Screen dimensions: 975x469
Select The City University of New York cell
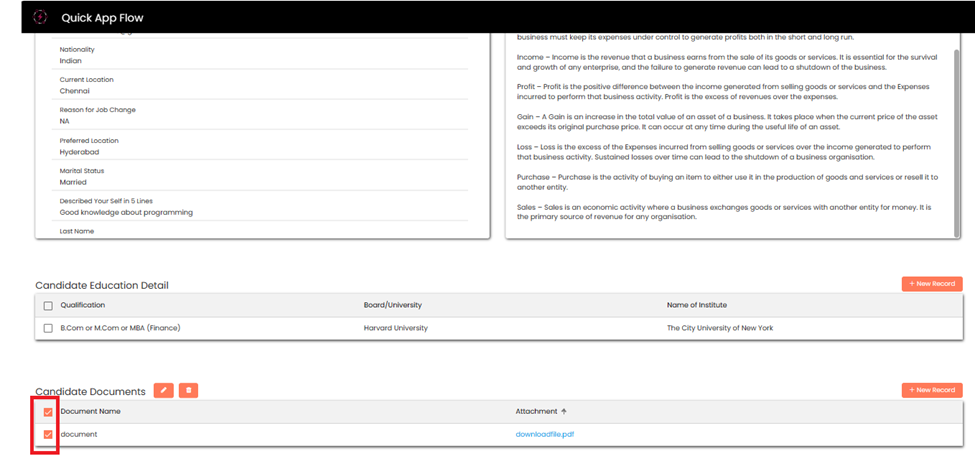click(x=720, y=328)
